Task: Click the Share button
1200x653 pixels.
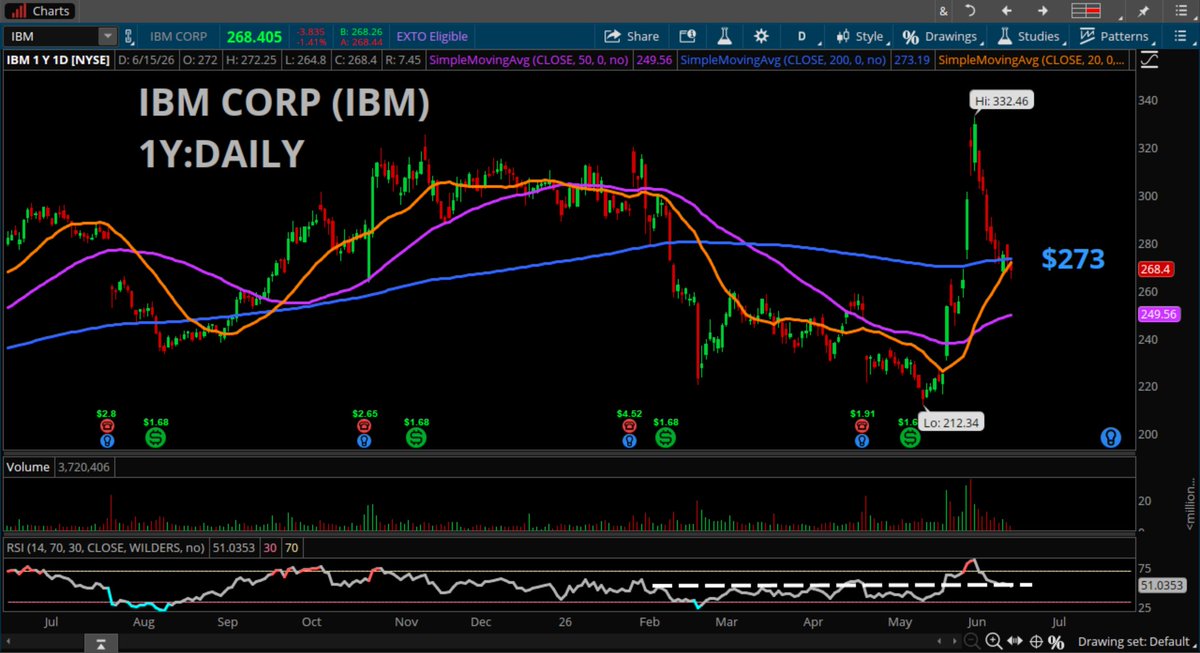Action: pos(632,36)
